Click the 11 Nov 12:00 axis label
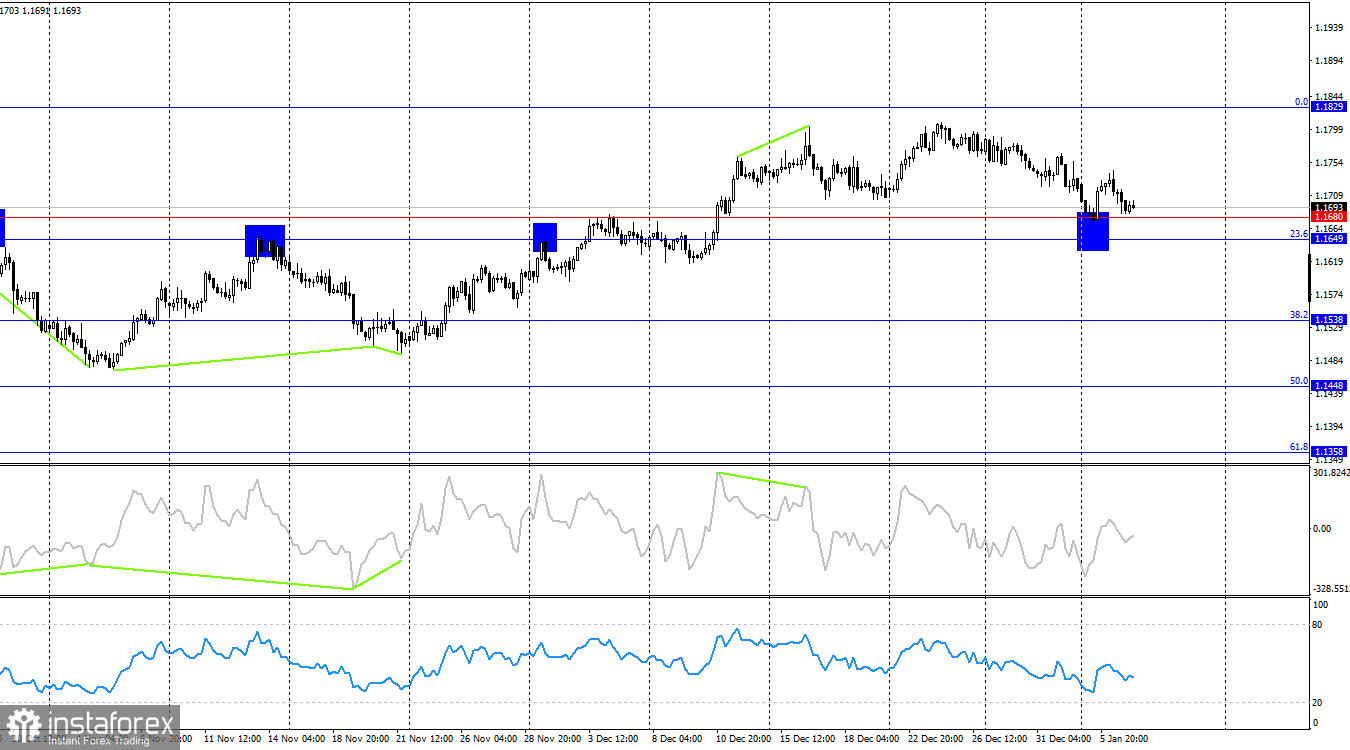Screen dimensions: 1350x750 pyautogui.click(x=232, y=740)
